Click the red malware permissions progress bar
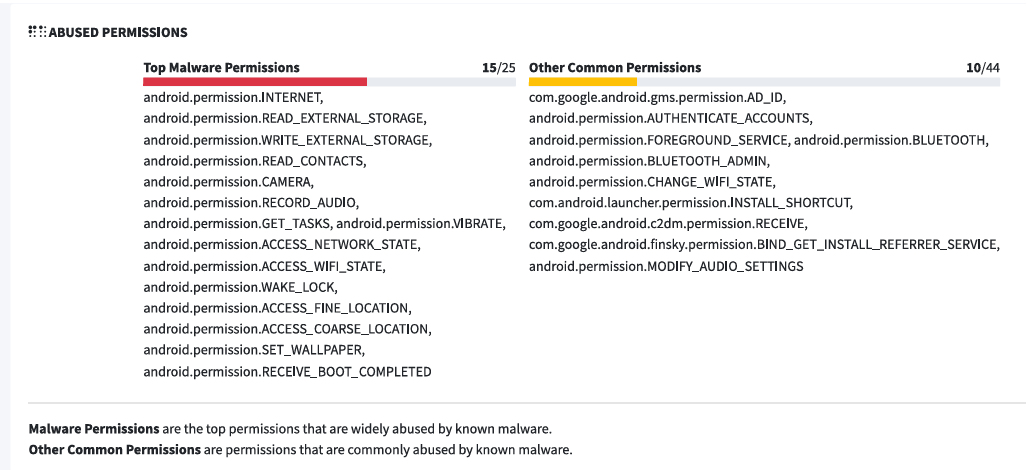The height and width of the screenshot is (470, 1026). pos(255,82)
